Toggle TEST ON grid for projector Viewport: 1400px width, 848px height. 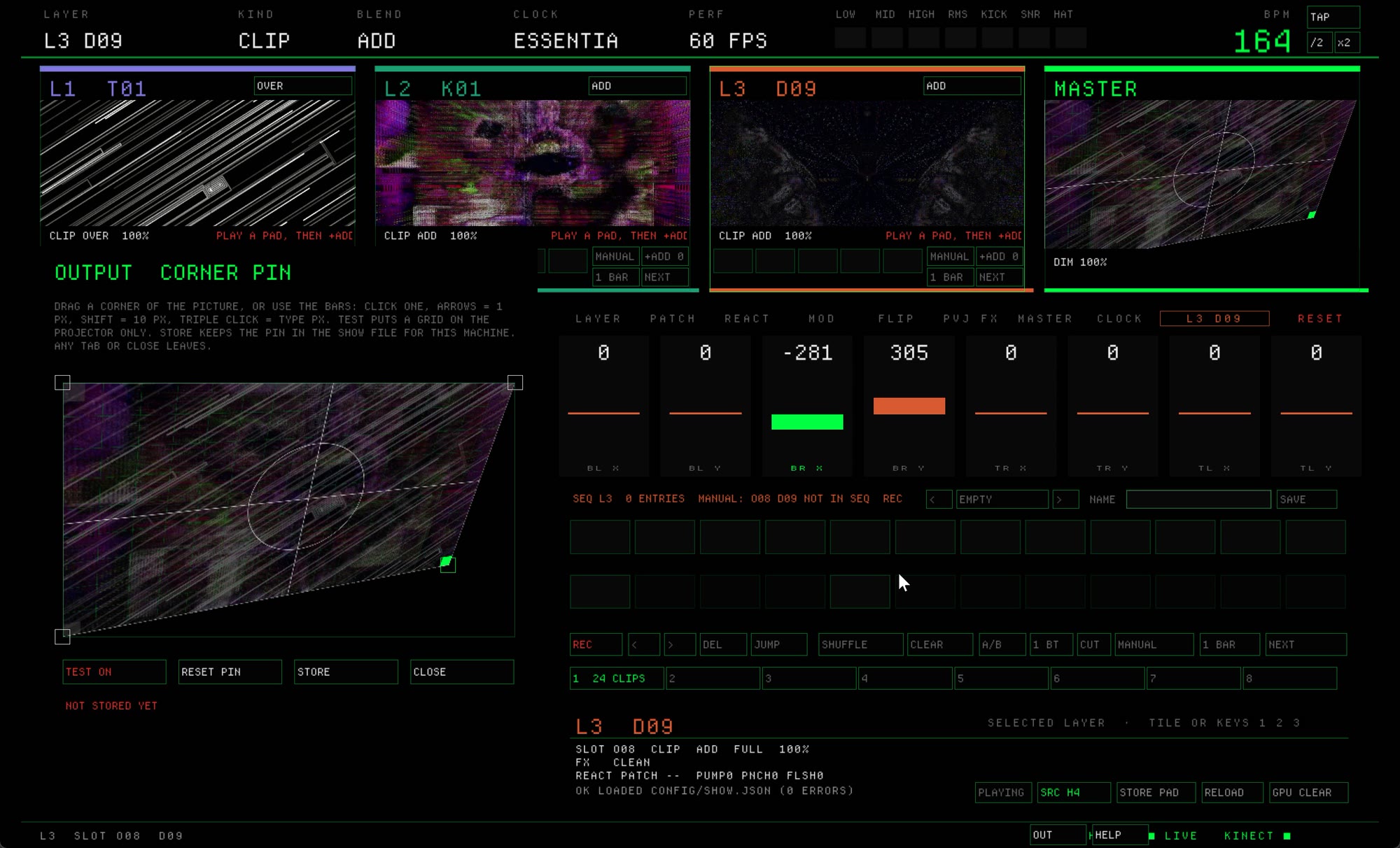coord(114,672)
